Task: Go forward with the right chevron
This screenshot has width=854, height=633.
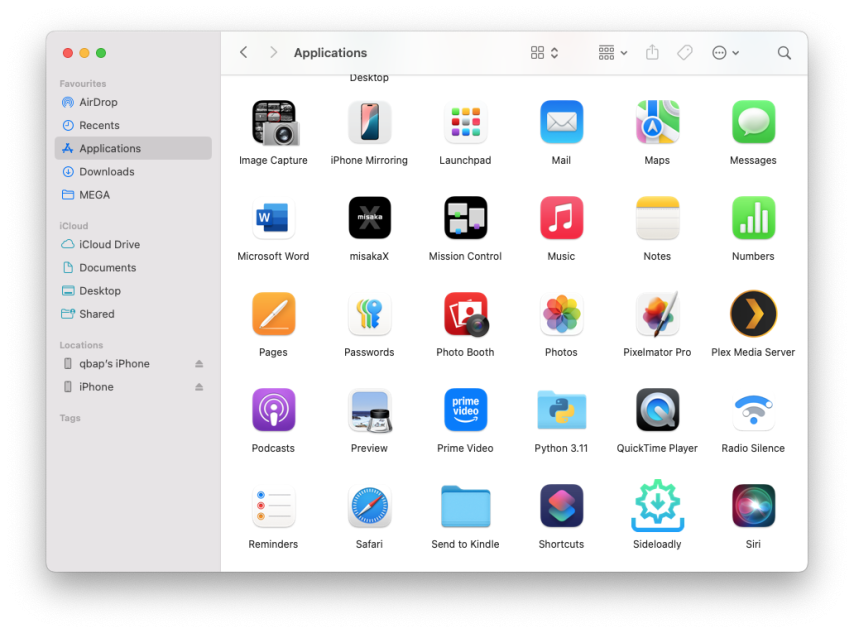Action: coord(273,52)
